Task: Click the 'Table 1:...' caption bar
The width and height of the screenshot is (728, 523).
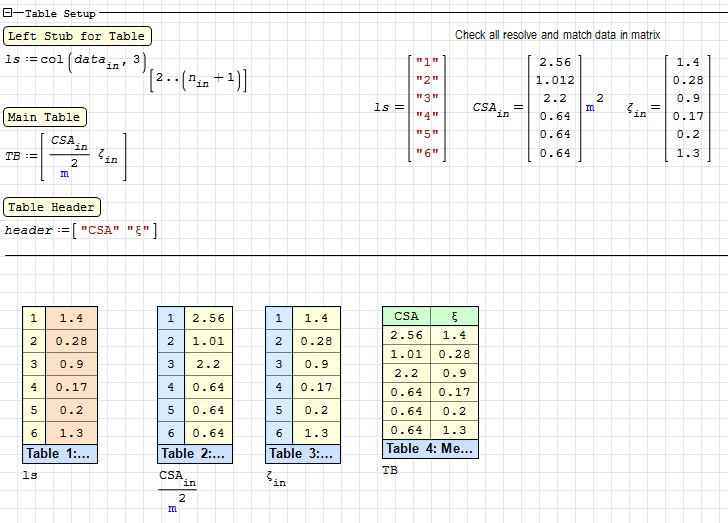Action: point(60,453)
